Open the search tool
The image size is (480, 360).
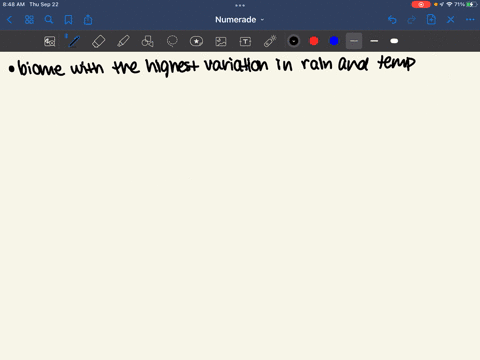49,20
